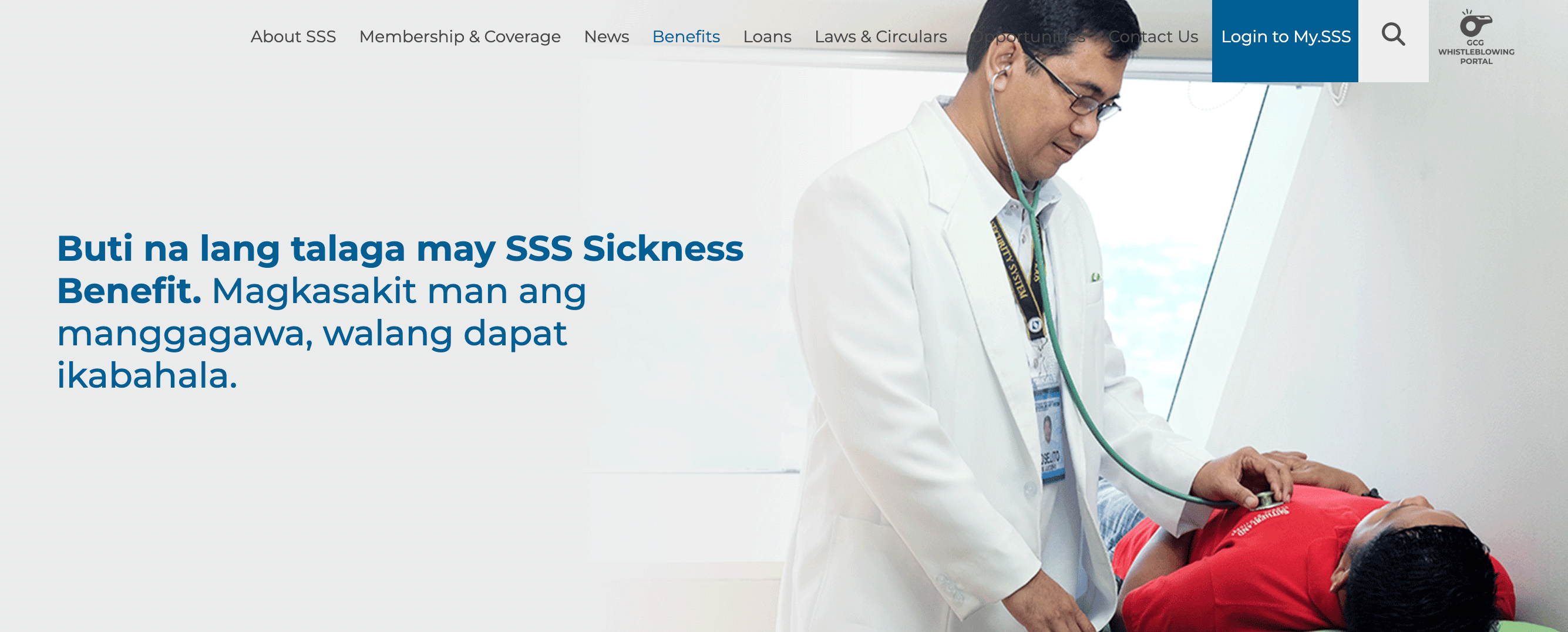The height and width of the screenshot is (632, 1568).
Task: Open the About SSS menu
Action: [293, 36]
